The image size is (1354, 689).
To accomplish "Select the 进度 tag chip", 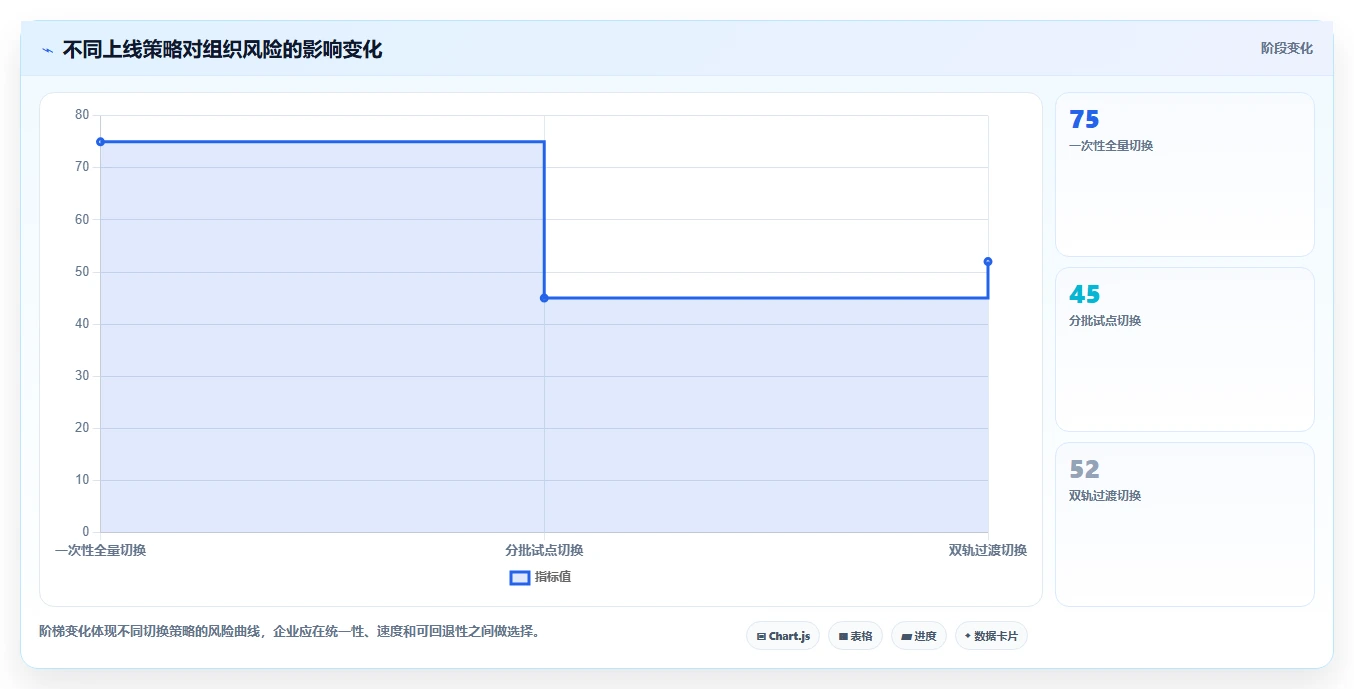I will pos(919,636).
